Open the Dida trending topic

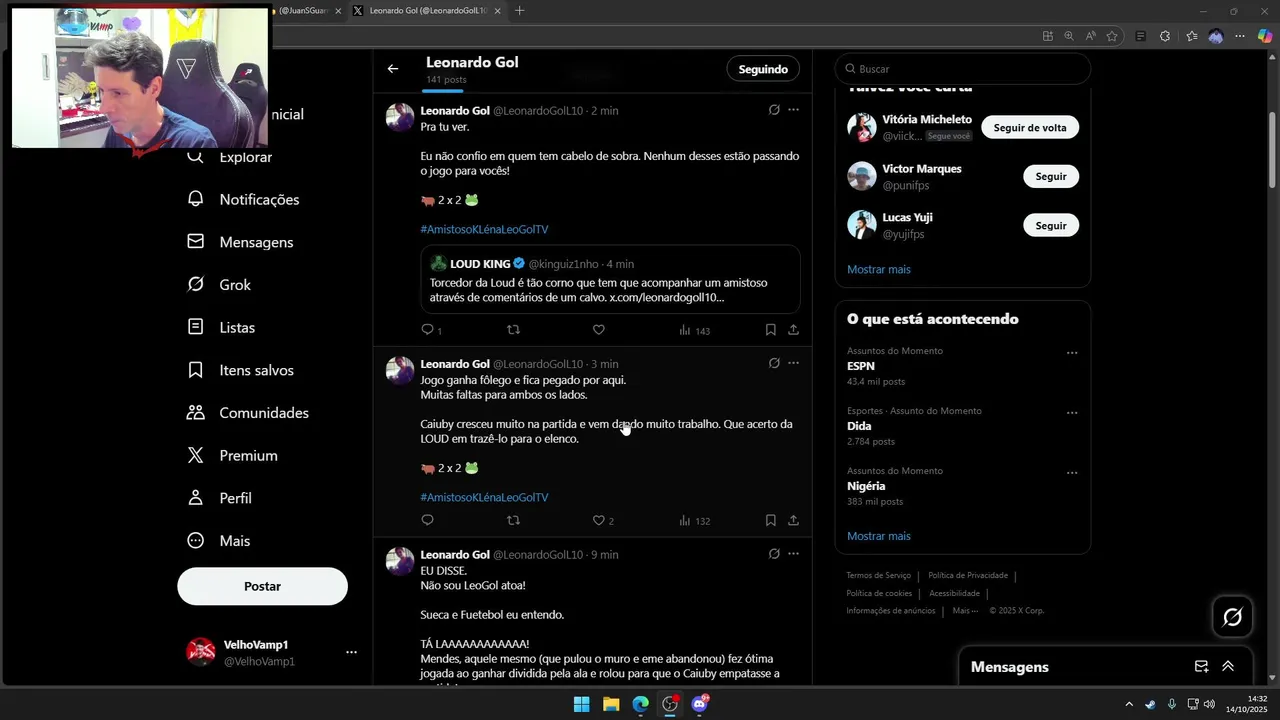[962, 426]
